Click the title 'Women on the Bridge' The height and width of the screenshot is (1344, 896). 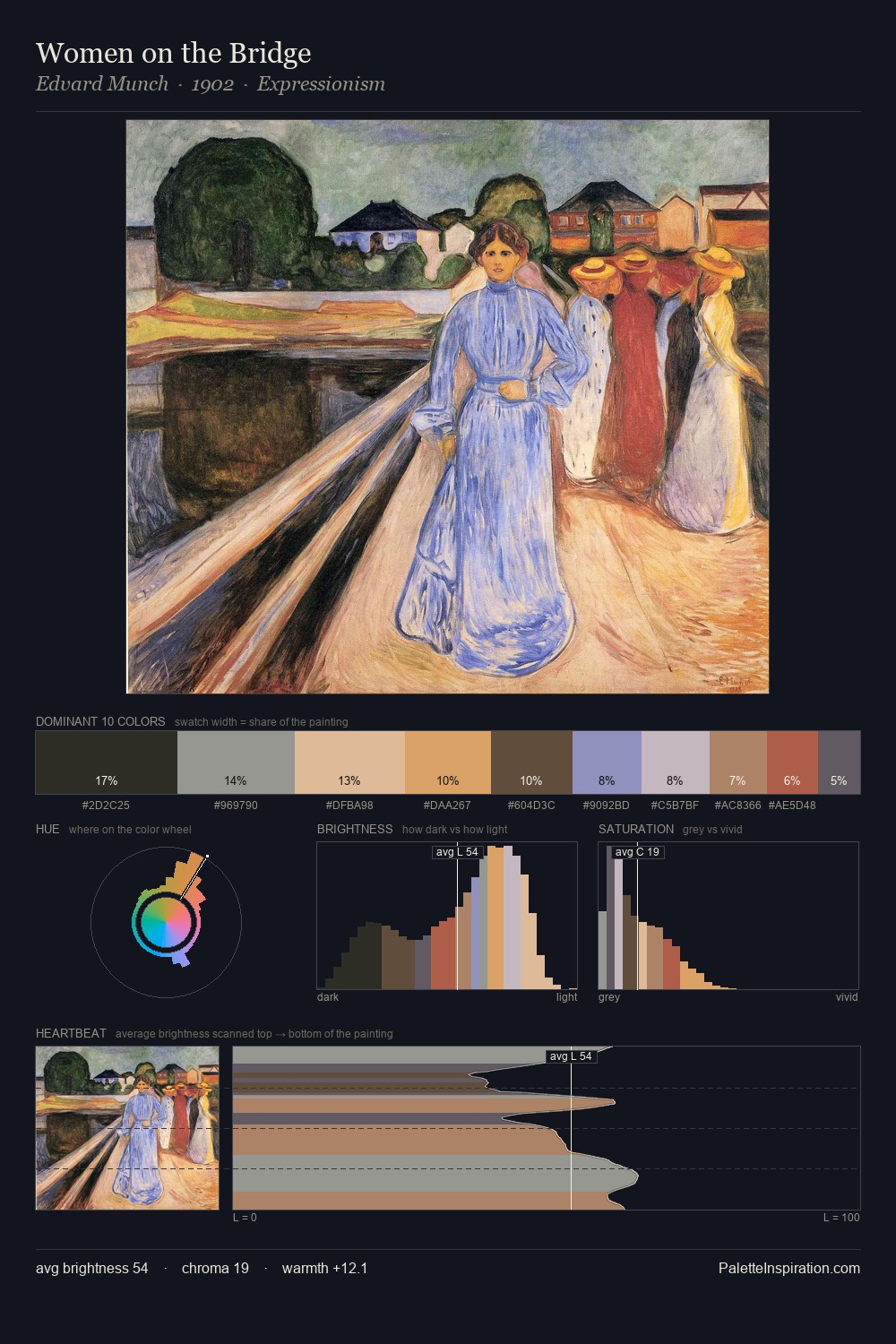pos(174,53)
